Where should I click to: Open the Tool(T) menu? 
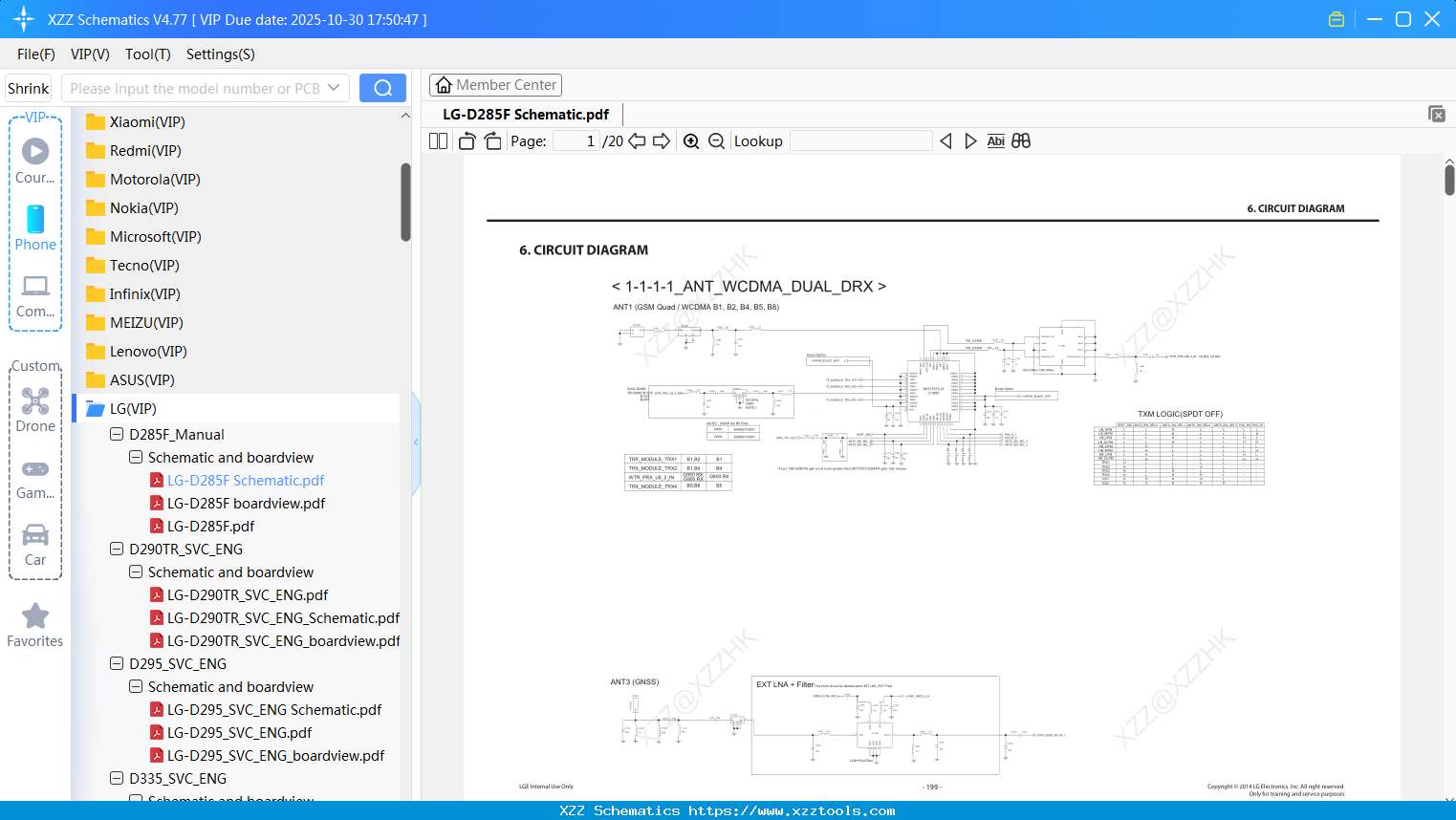click(147, 54)
